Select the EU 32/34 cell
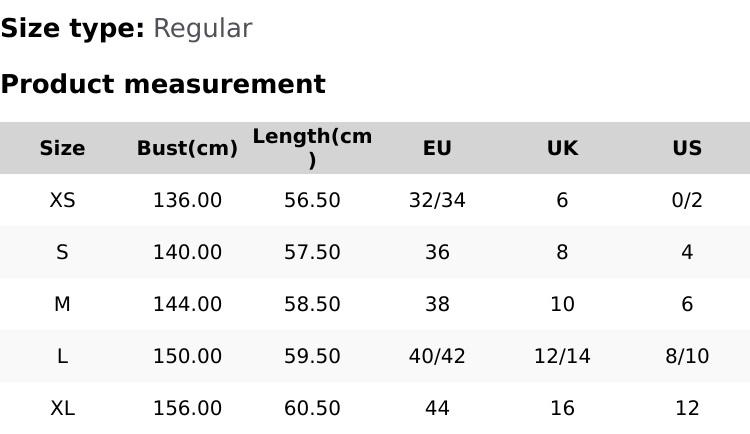Viewport: 750px width, 434px height. [437, 200]
